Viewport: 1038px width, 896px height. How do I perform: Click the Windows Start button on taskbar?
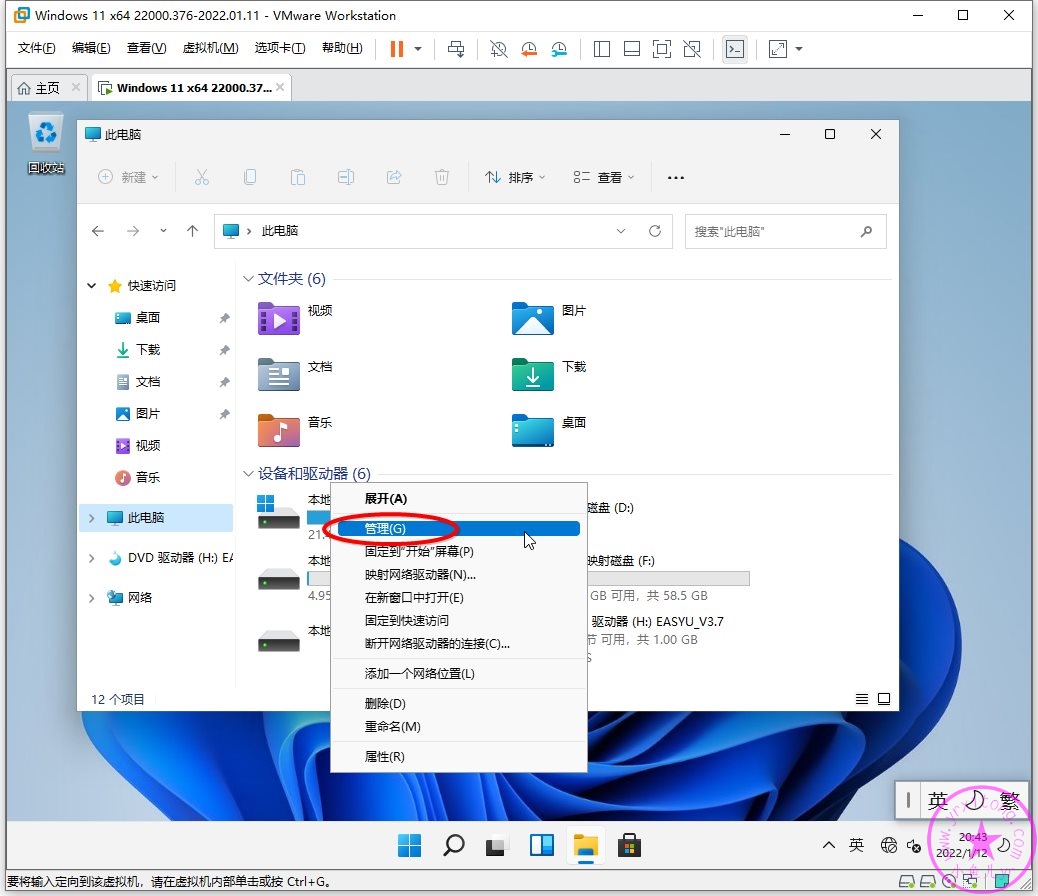point(409,846)
